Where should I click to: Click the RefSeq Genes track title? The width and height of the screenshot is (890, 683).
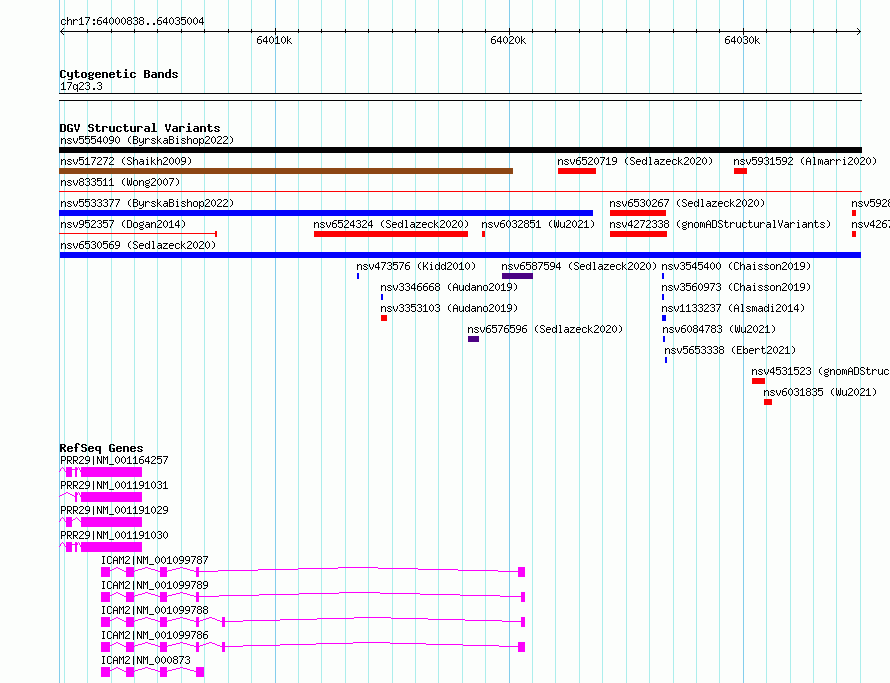coord(102,448)
